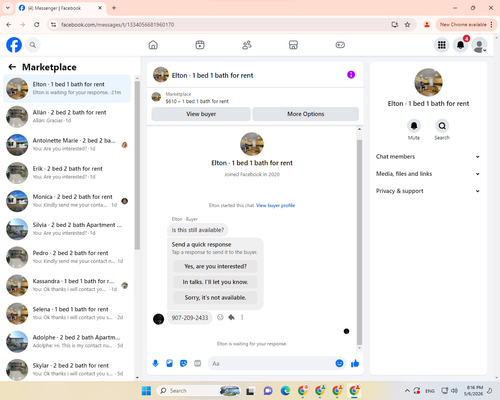Send a thumbs-up like
The image size is (500, 400).
(x=355, y=363)
